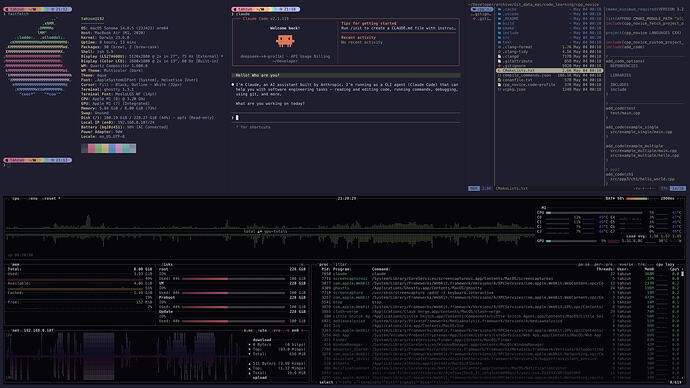Select the .clangd file icon
Screen dimensions: 690x388
coord(499,56)
